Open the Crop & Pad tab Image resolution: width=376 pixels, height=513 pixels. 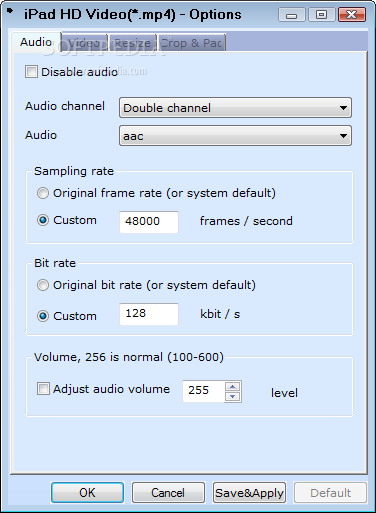pos(192,43)
